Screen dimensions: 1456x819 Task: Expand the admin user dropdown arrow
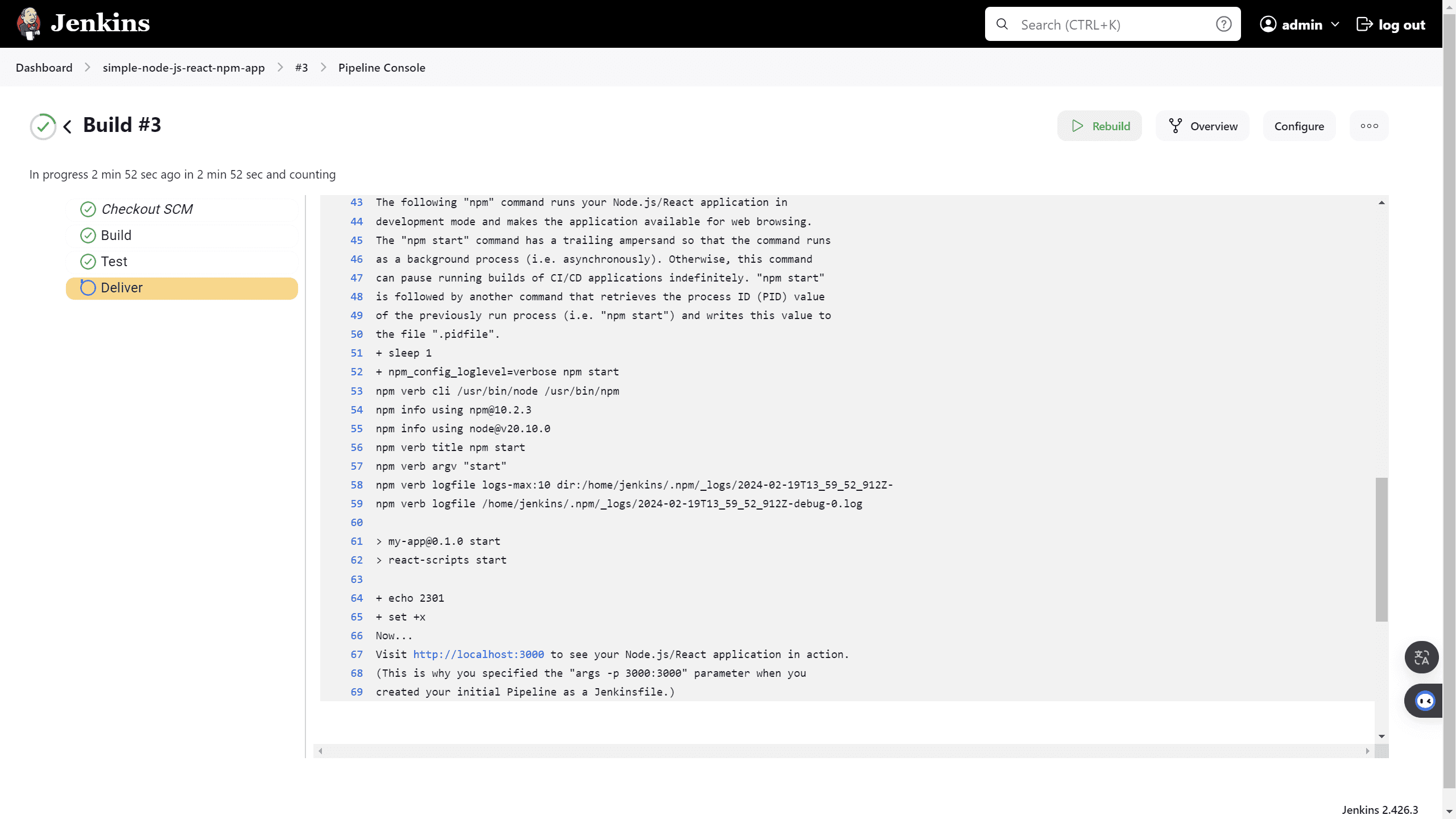coord(1335,24)
